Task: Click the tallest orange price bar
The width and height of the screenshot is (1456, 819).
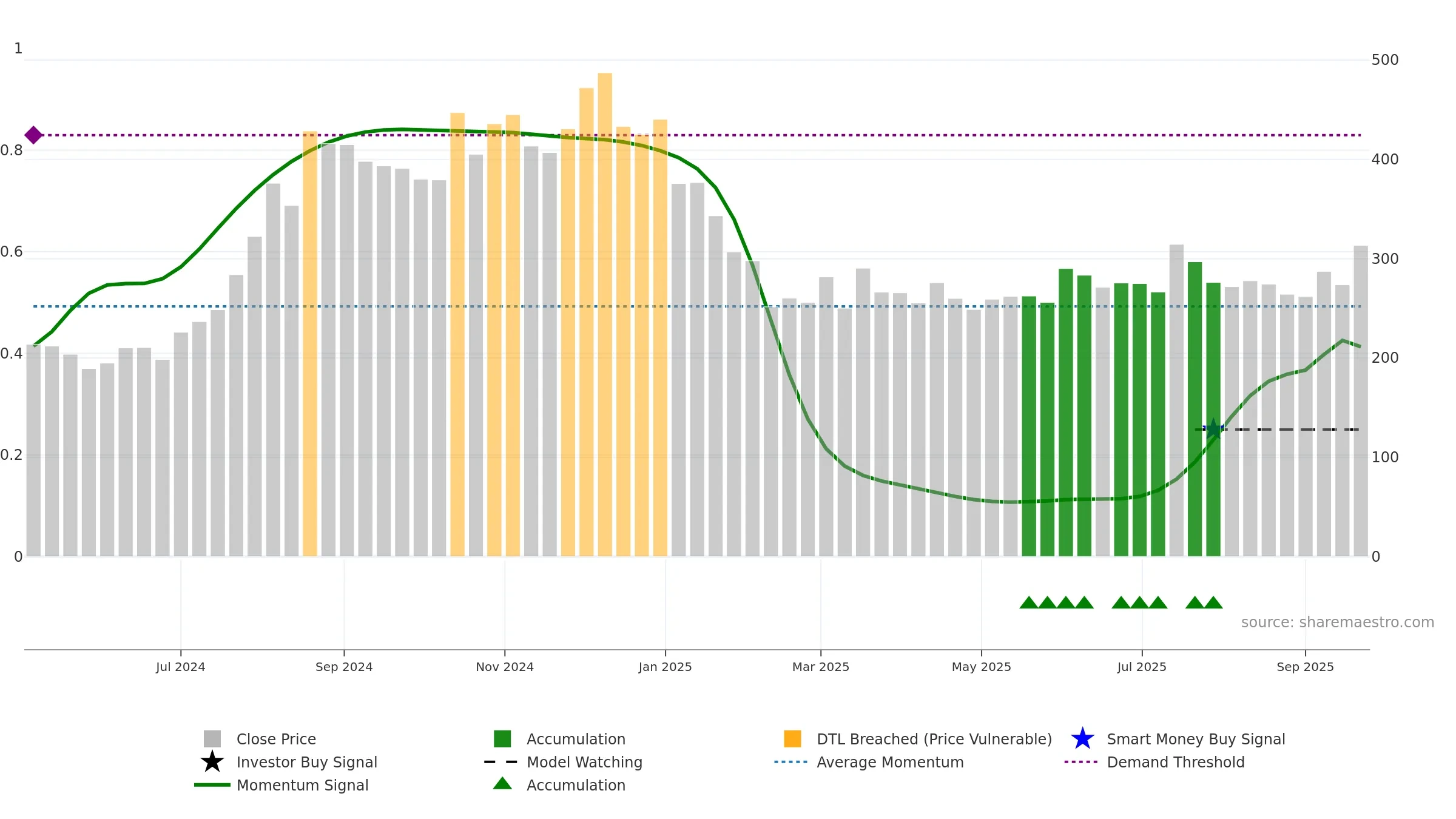Action: pyautogui.click(x=605, y=314)
